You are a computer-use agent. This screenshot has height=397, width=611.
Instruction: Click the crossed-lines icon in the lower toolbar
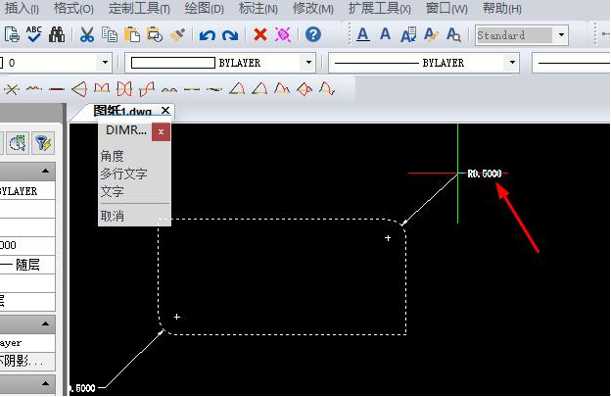(11, 90)
